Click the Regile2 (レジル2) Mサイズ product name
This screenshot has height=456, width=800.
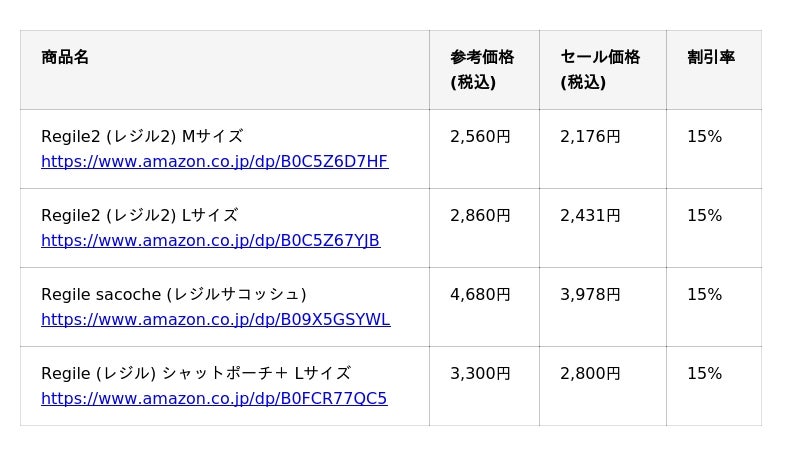[142, 136]
